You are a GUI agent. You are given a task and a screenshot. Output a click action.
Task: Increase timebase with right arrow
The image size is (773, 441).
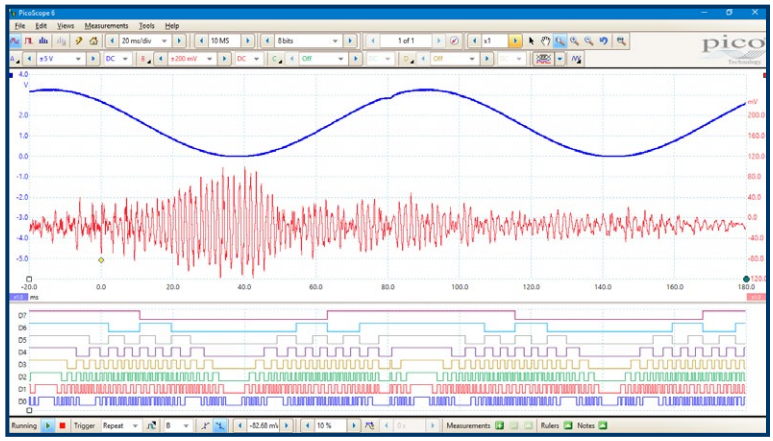pyautogui.click(x=179, y=41)
